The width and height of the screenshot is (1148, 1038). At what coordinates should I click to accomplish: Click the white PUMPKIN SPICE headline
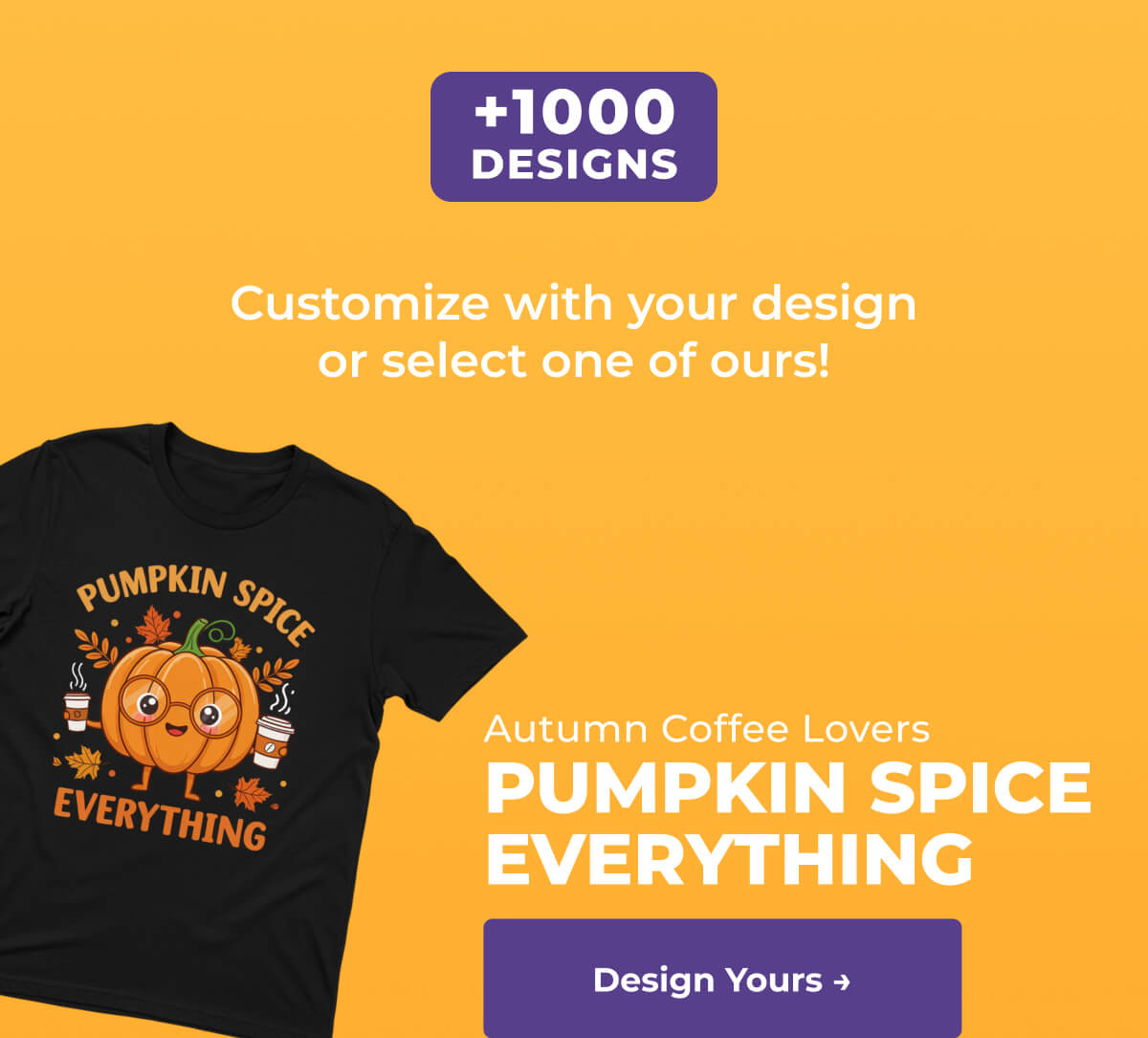788,787
